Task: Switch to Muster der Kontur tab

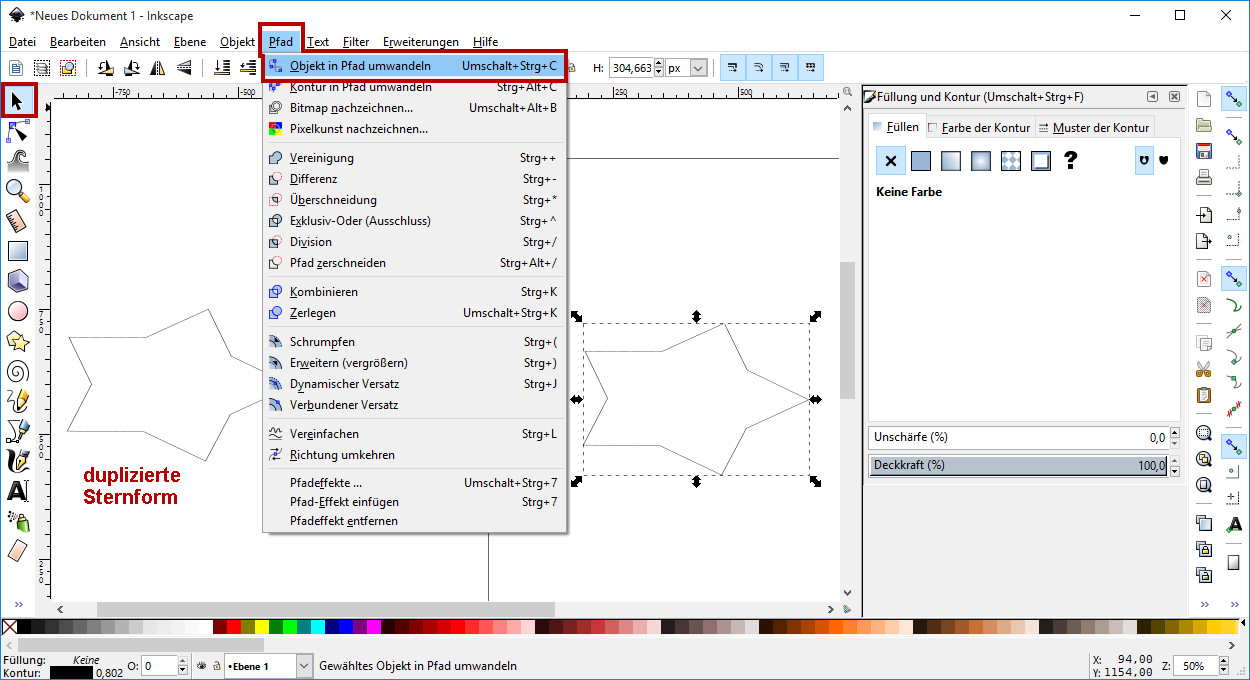Action: click(x=1094, y=127)
